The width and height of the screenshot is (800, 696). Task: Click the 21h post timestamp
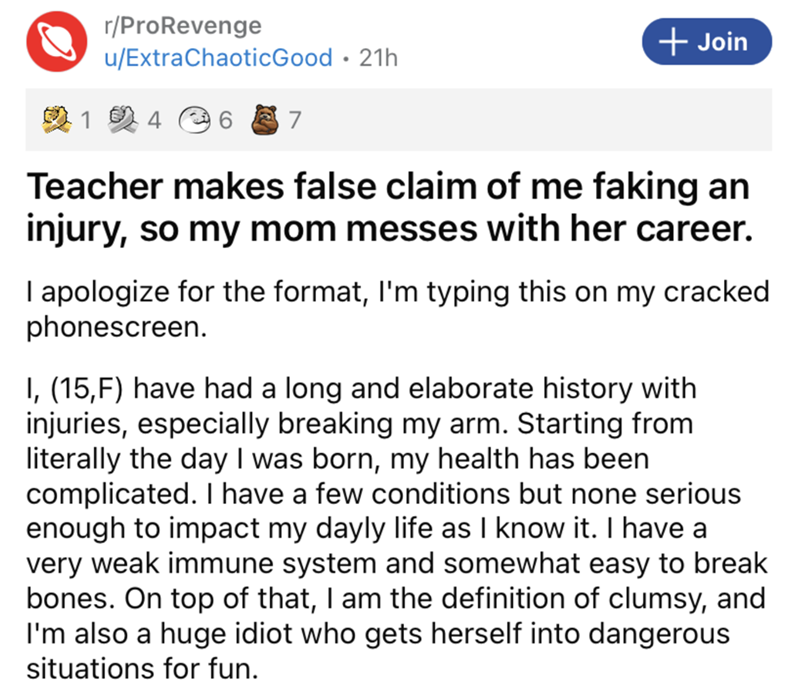[377, 57]
